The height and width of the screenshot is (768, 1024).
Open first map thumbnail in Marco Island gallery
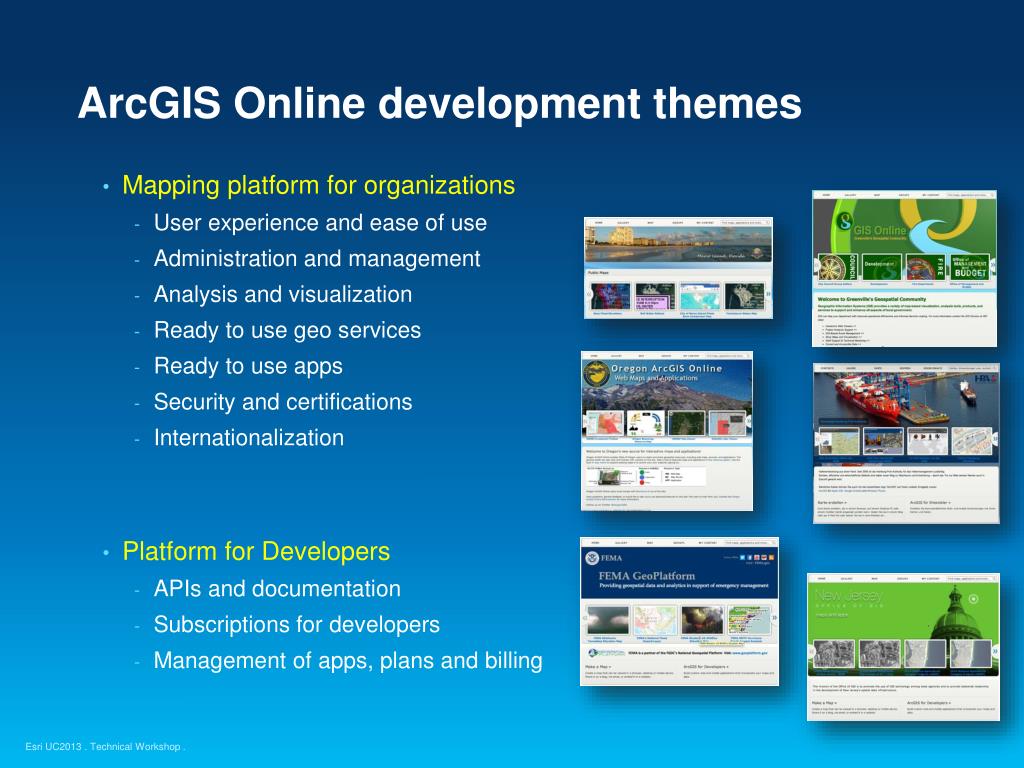[611, 296]
